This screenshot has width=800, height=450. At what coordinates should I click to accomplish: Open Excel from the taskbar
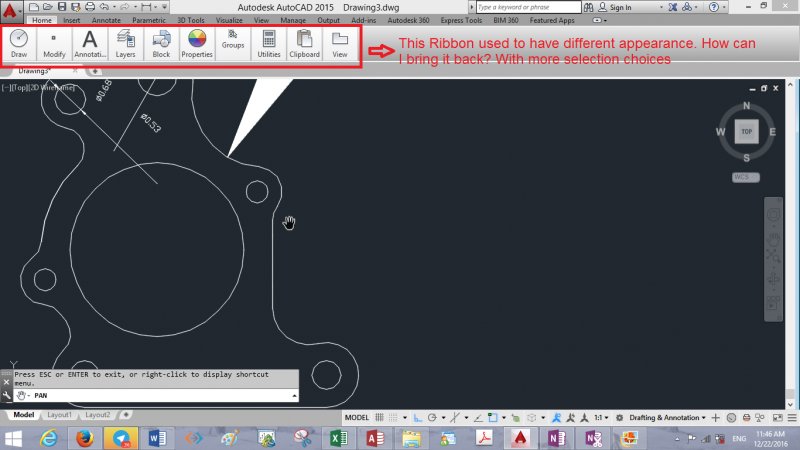[339, 438]
